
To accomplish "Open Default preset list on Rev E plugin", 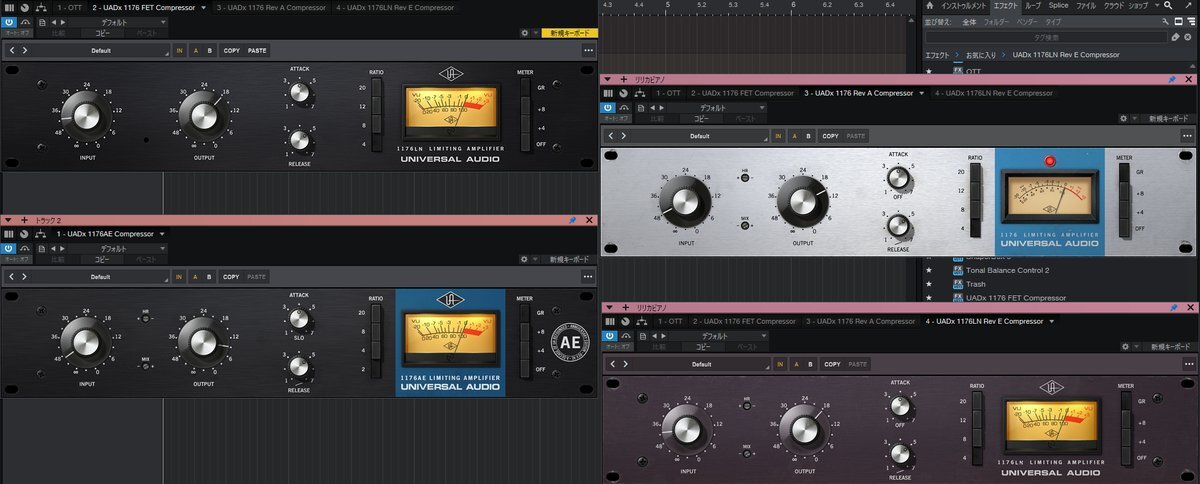I will tap(700, 364).
